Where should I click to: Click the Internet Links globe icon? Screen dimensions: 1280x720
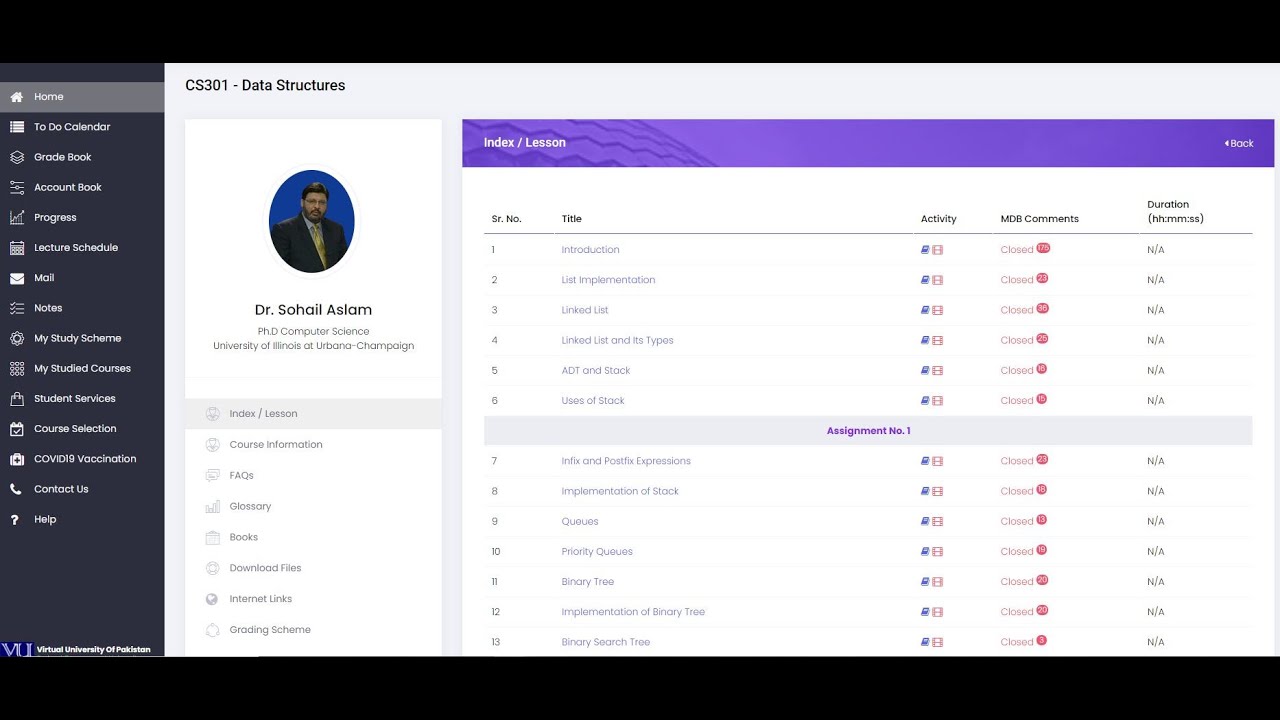[x=212, y=599]
